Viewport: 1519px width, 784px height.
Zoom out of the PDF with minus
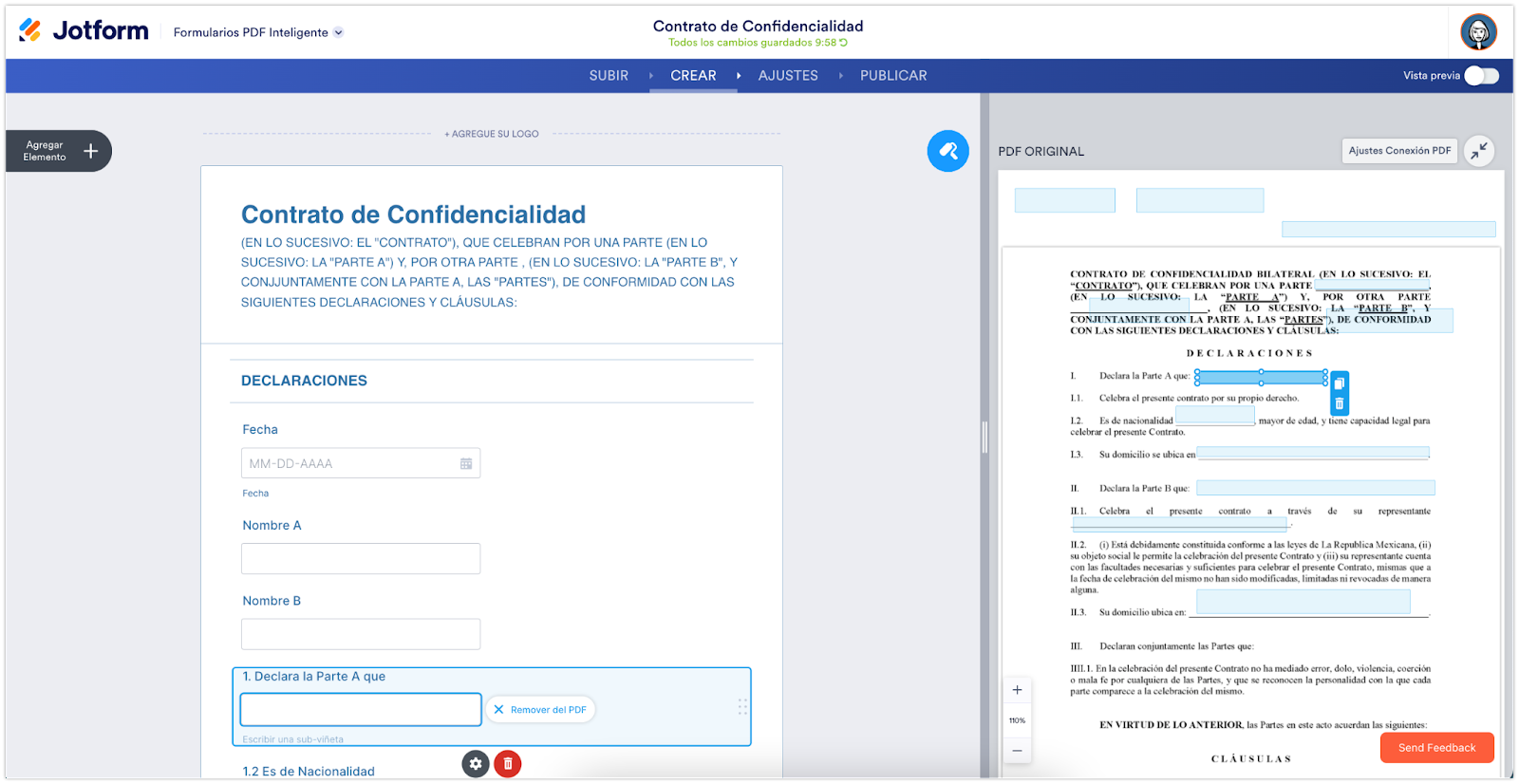pyautogui.click(x=1017, y=751)
